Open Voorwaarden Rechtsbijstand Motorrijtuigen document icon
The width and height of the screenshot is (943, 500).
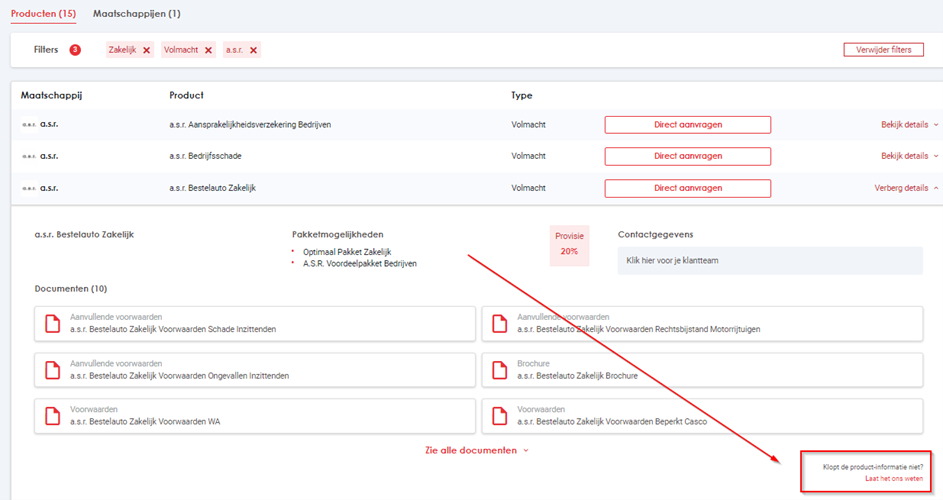(497, 323)
